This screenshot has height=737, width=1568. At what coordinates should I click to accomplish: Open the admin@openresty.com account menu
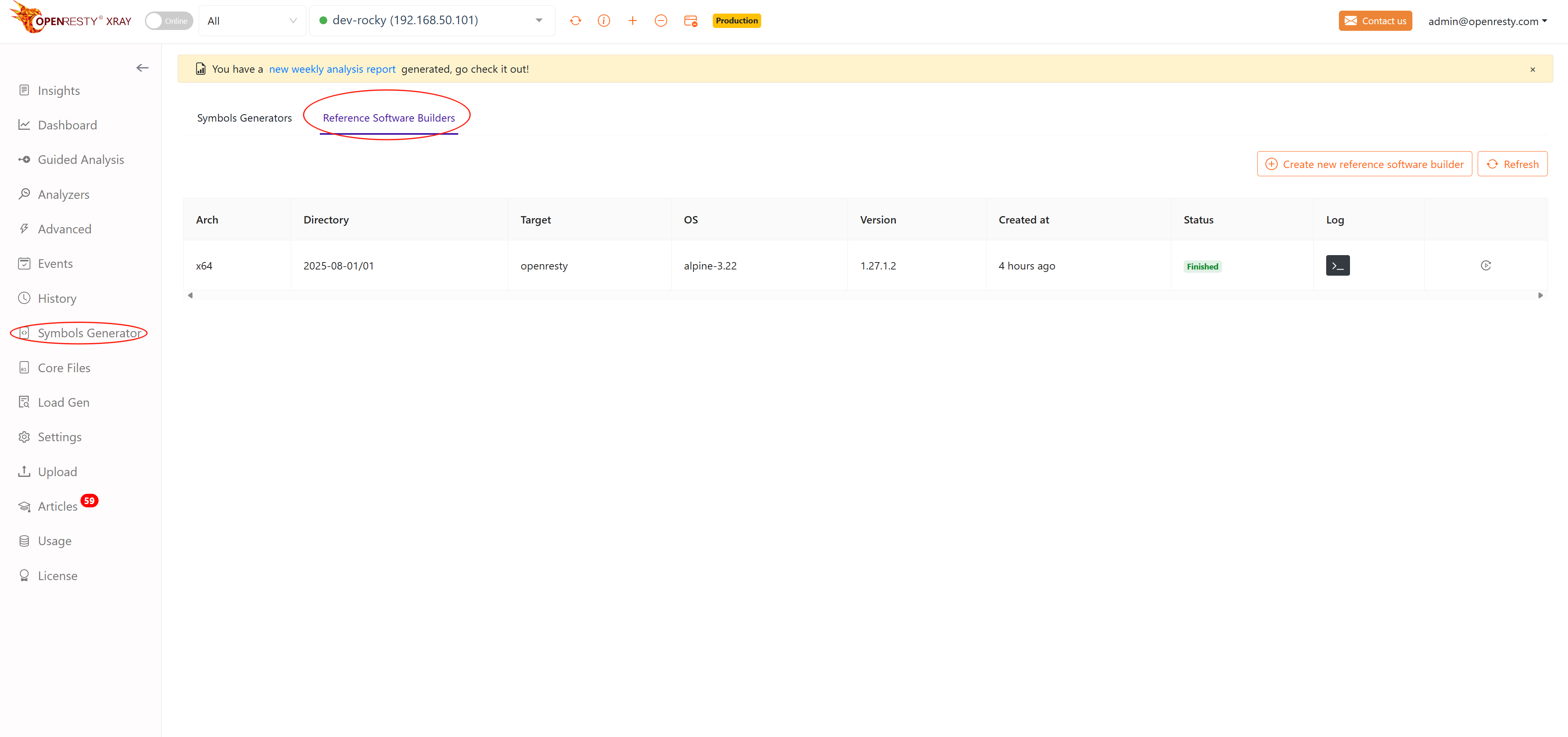click(1488, 21)
